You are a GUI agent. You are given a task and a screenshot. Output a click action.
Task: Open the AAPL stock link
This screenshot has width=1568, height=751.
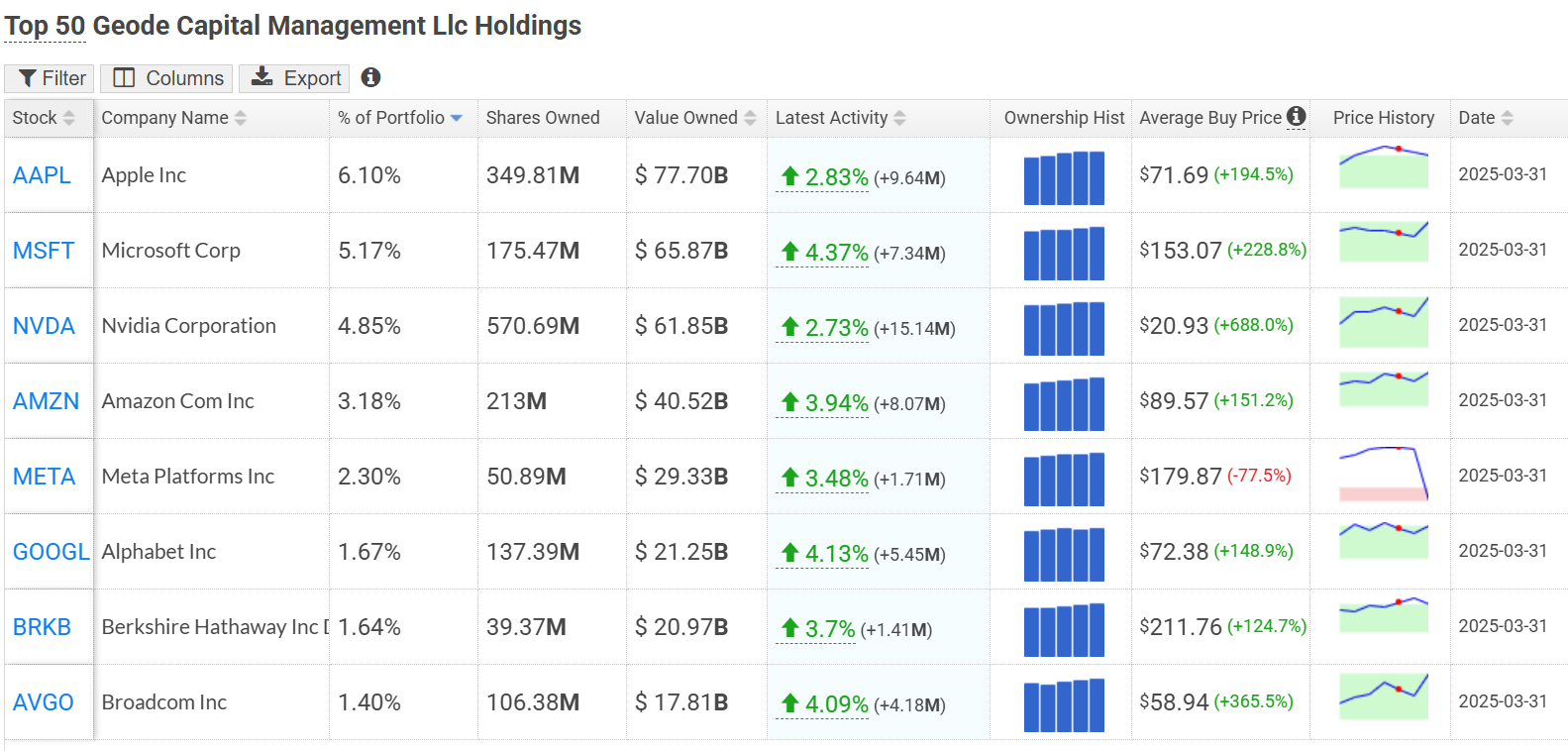(x=42, y=175)
